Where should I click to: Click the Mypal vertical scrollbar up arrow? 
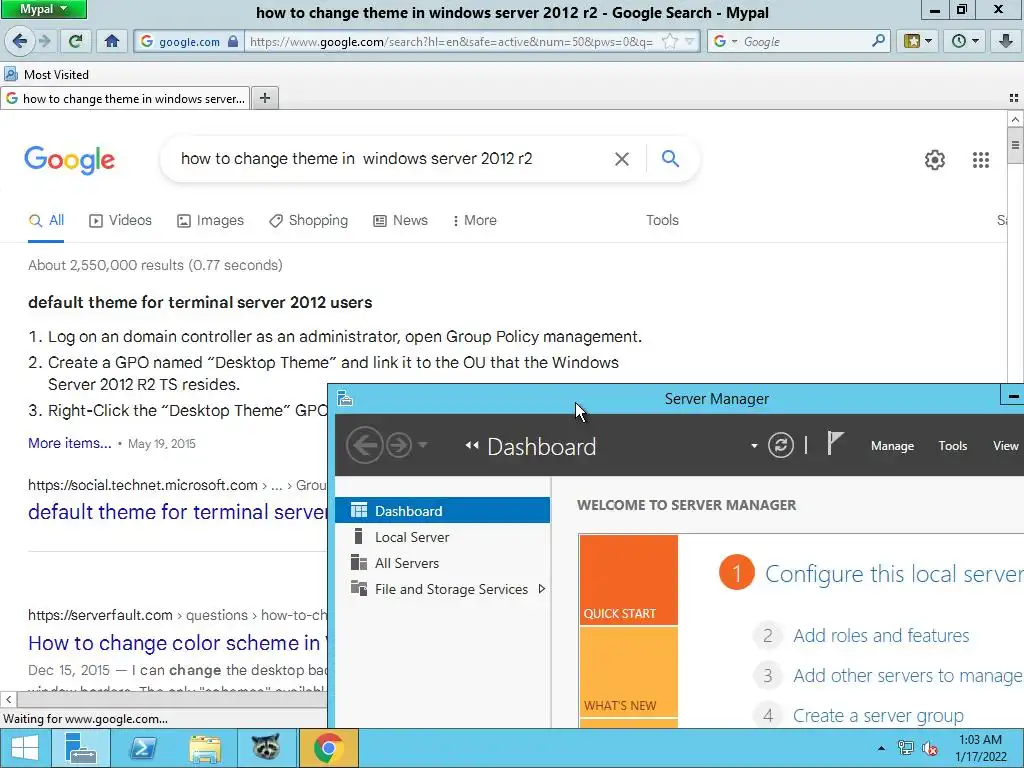click(1015, 120)
